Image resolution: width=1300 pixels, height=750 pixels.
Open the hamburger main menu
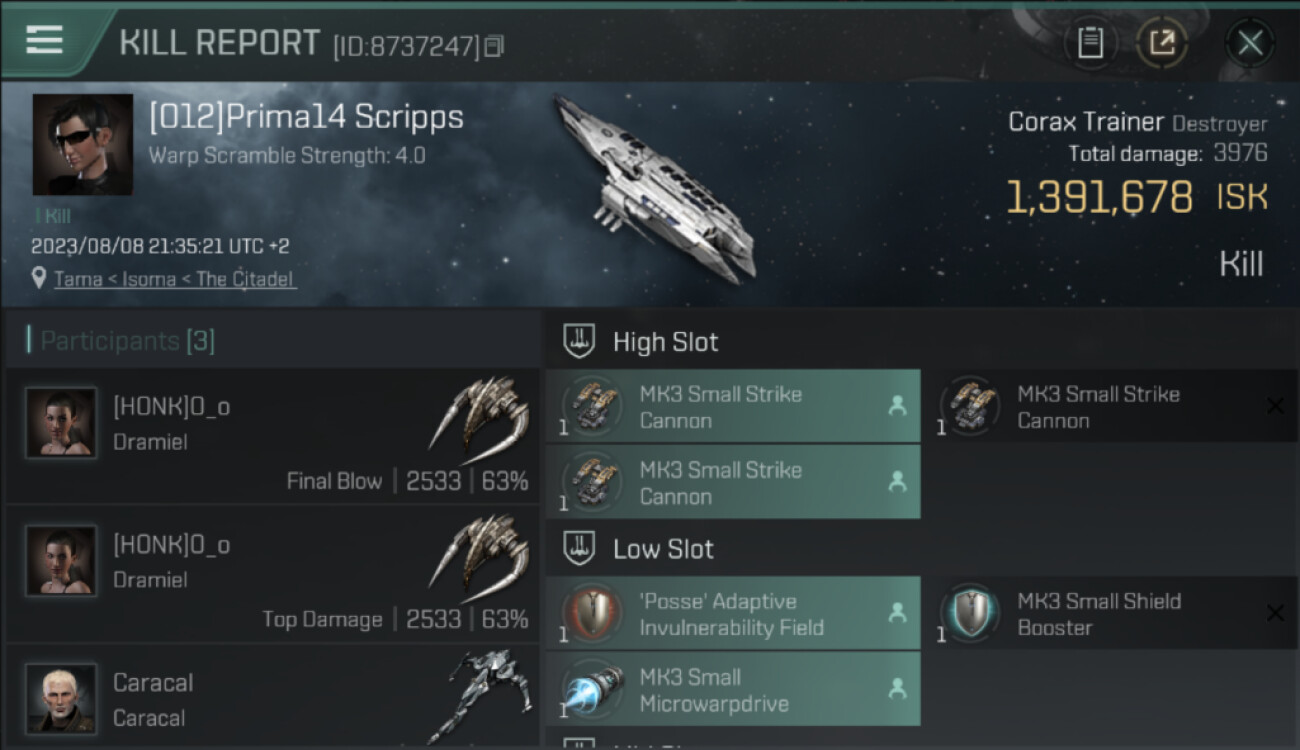pos(45,40)
